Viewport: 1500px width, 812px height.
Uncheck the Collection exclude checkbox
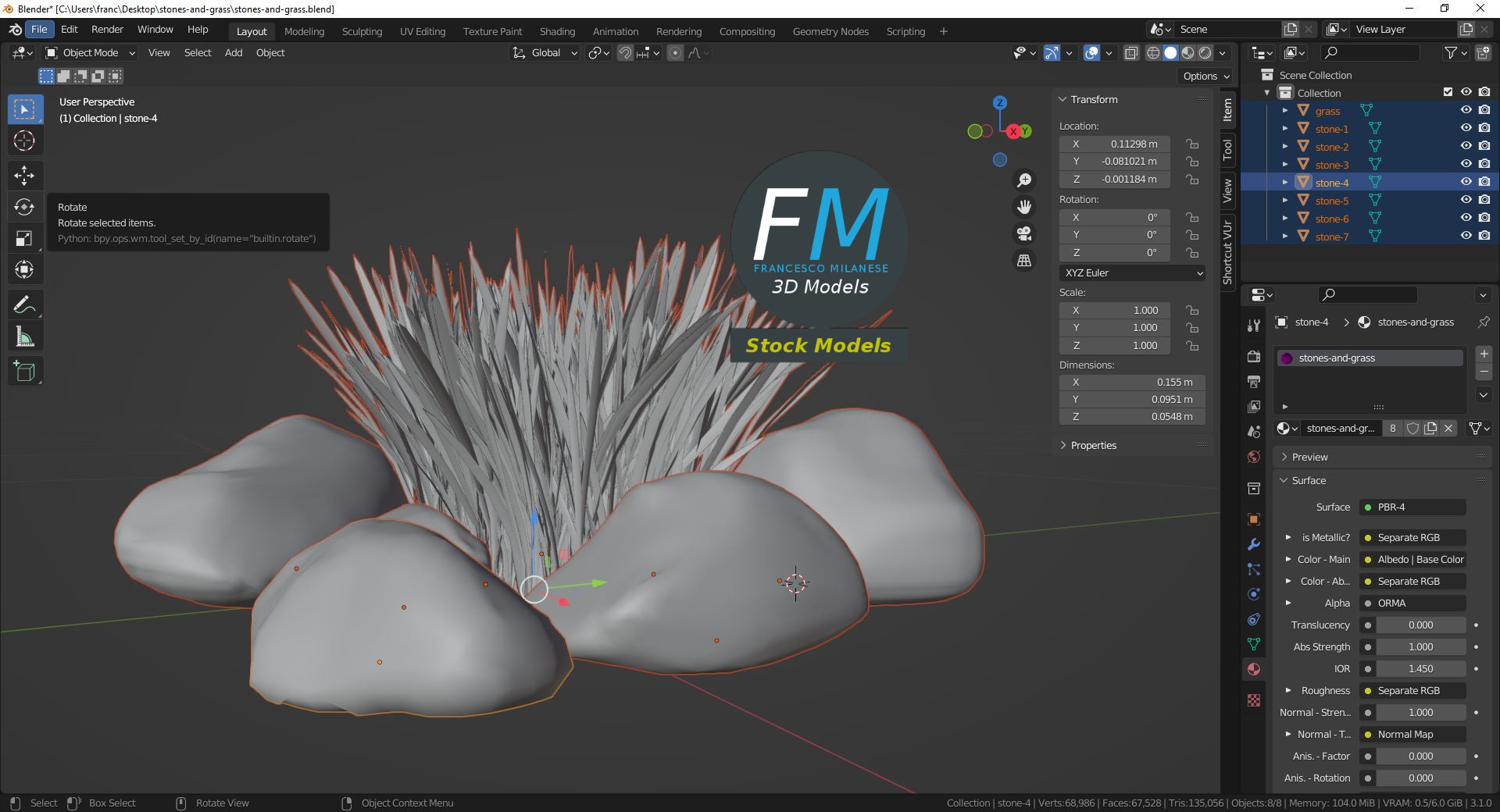click(1448, 92)
